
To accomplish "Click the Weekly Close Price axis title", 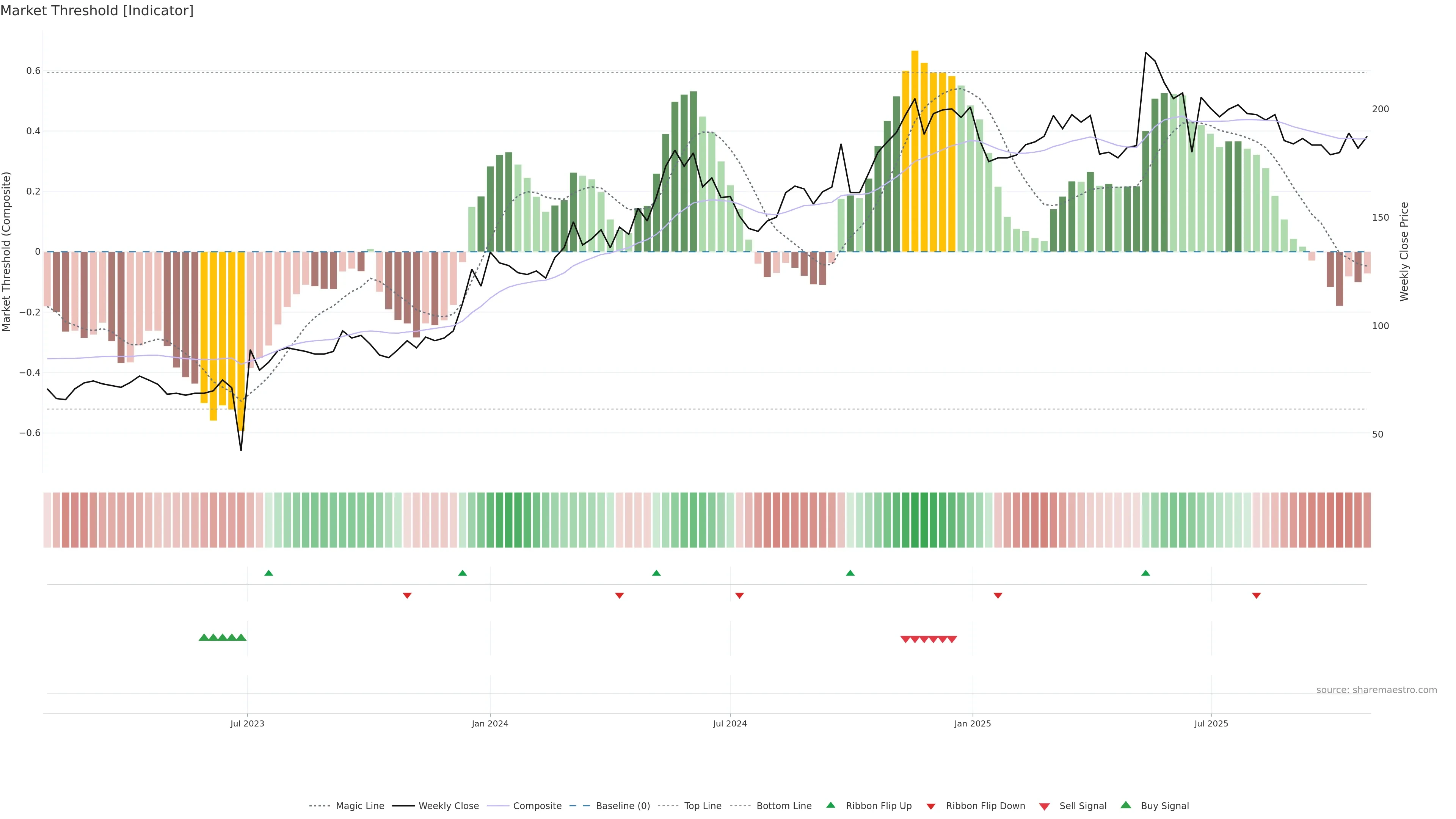I will [x=1404, y=251].
